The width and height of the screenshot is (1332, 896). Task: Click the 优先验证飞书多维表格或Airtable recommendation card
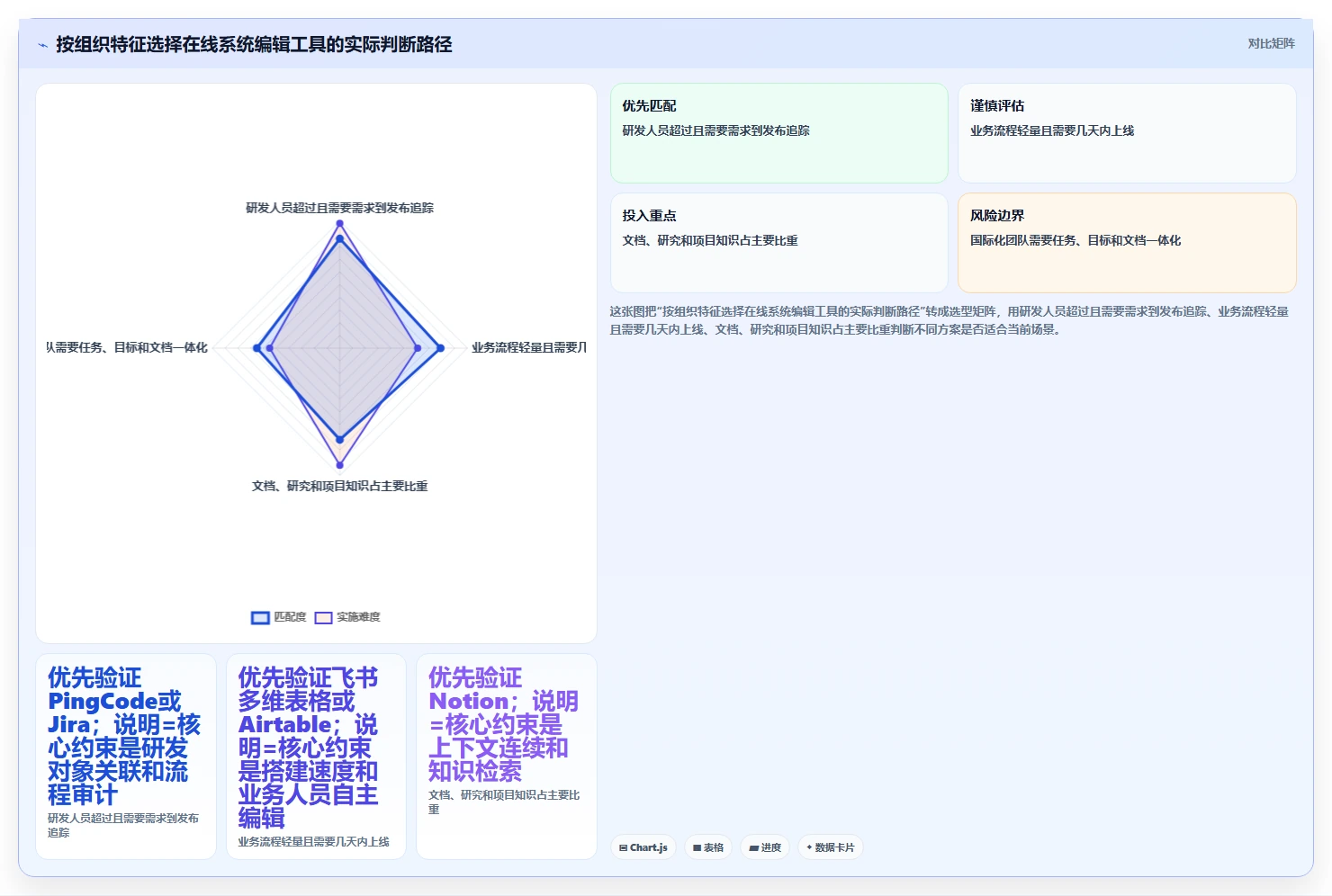pos(316,757)
